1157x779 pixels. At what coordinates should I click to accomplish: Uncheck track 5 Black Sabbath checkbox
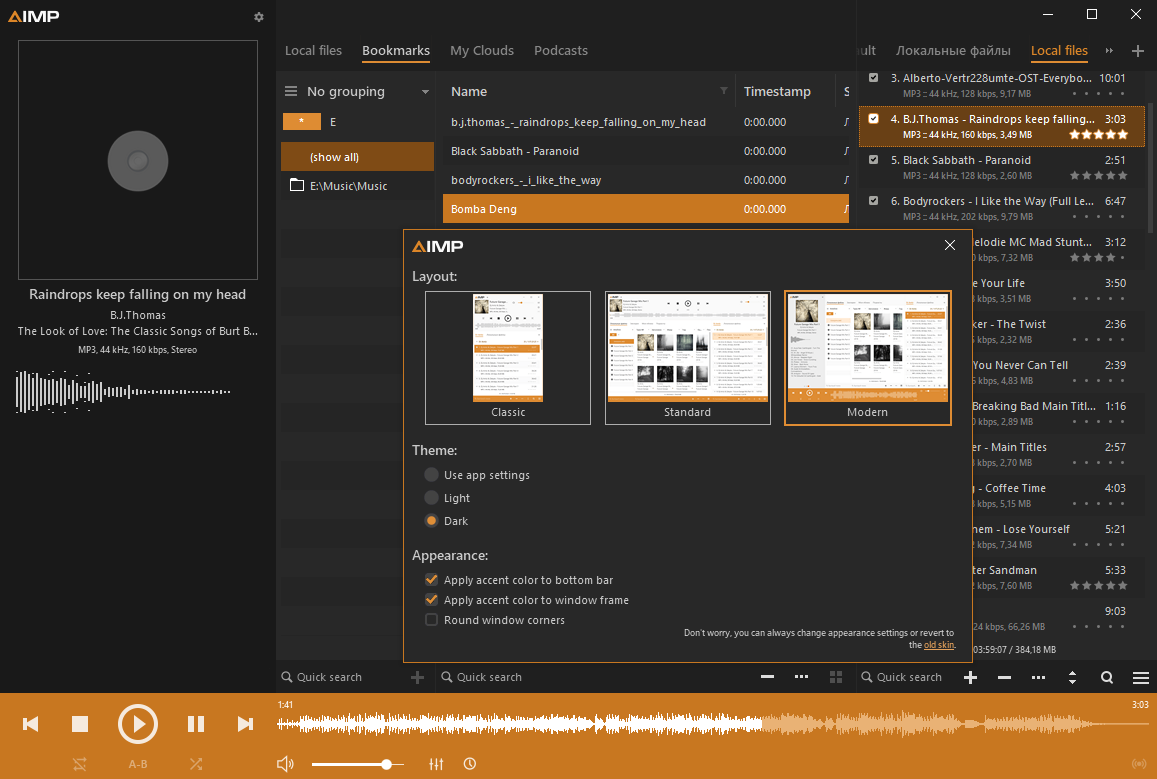pyautogui.click(x=874, y=159)
